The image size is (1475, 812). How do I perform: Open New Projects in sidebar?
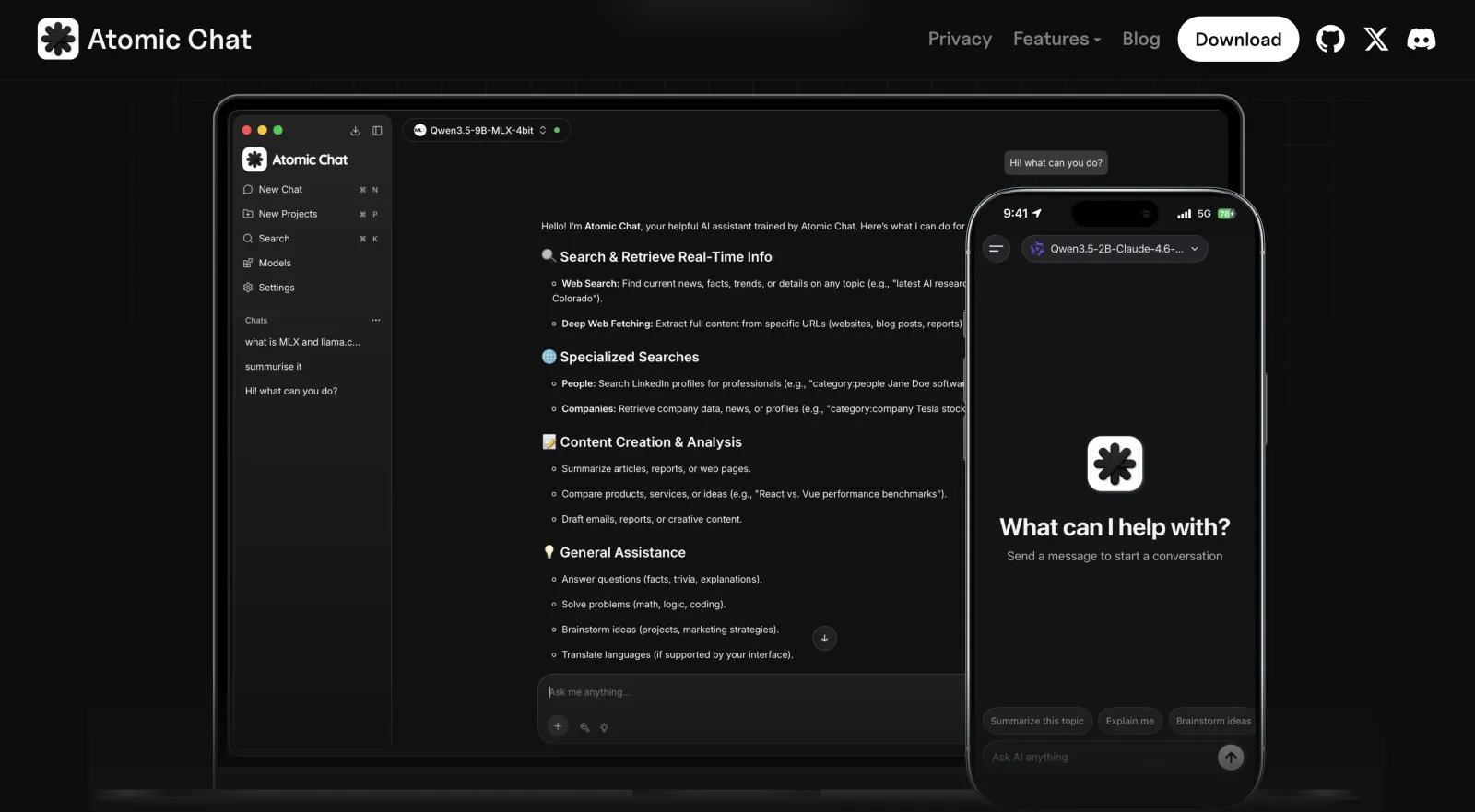[x=311, y=214]
